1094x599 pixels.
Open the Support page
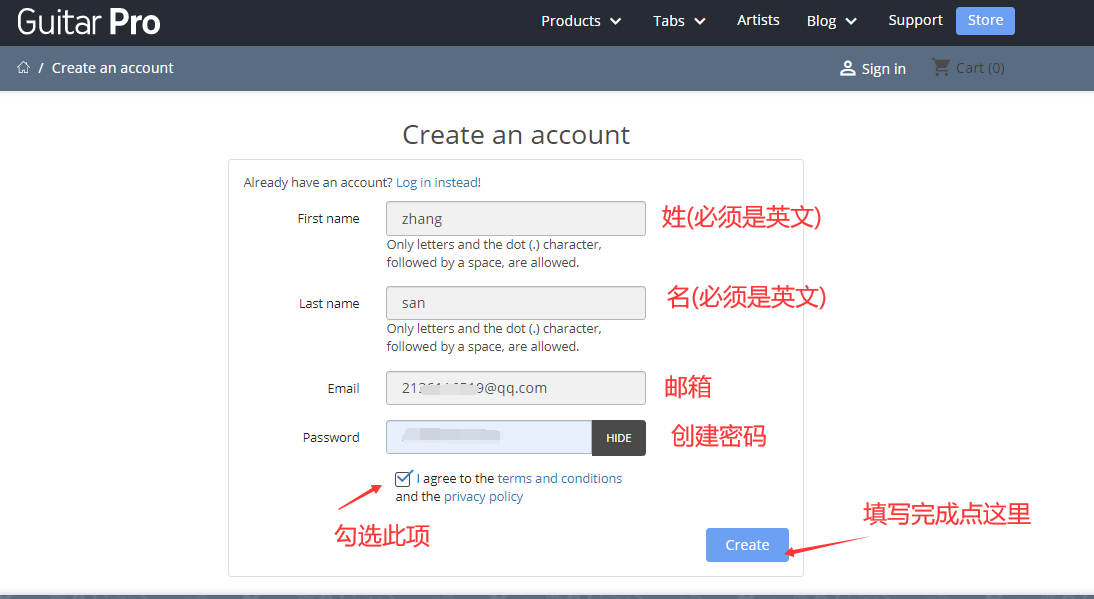click(x=915, y=20)
